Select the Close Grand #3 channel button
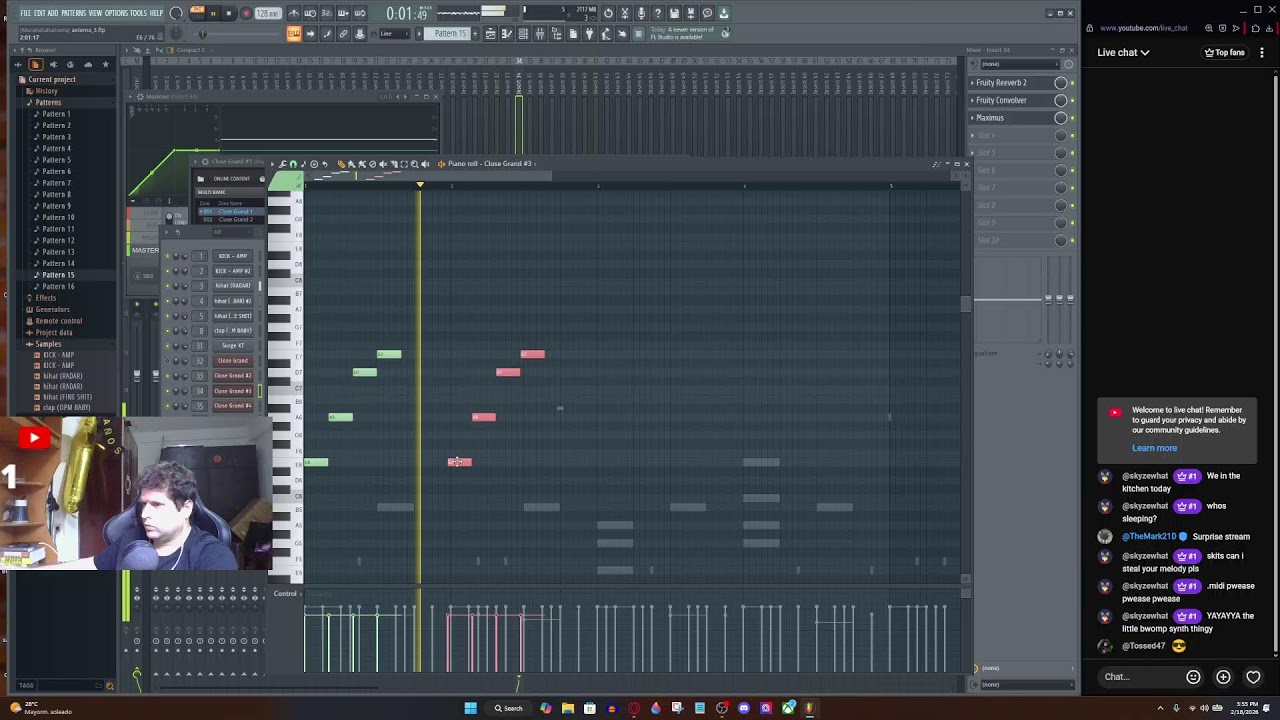The height and width of the screenshot is (720, 1280). pyautogui.click(x=233, y=391)
